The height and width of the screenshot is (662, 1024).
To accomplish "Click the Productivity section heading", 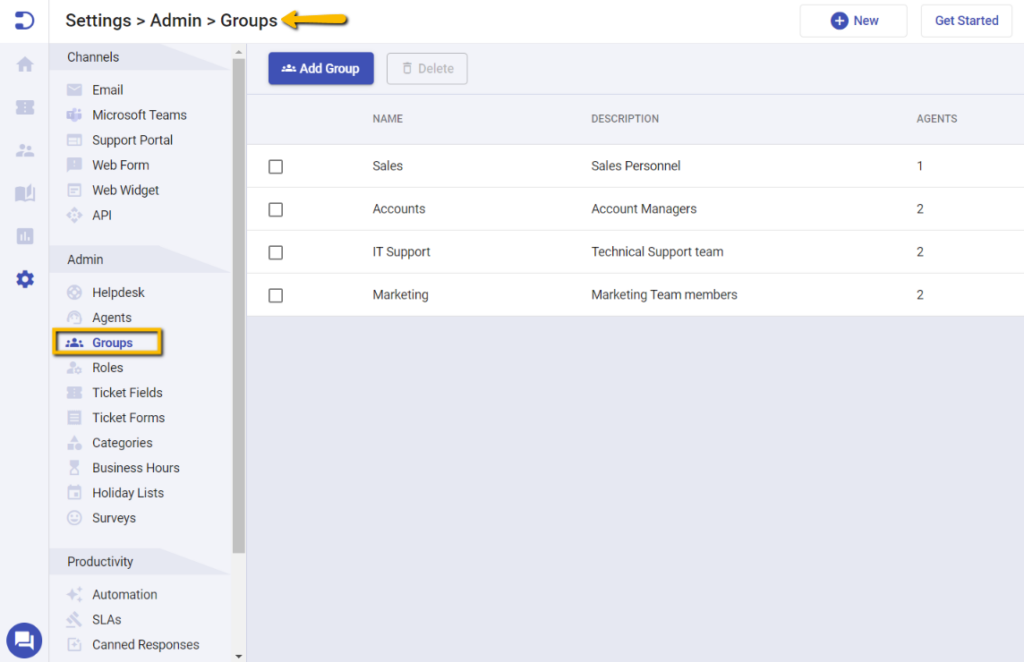I will [x=100, y=561].
